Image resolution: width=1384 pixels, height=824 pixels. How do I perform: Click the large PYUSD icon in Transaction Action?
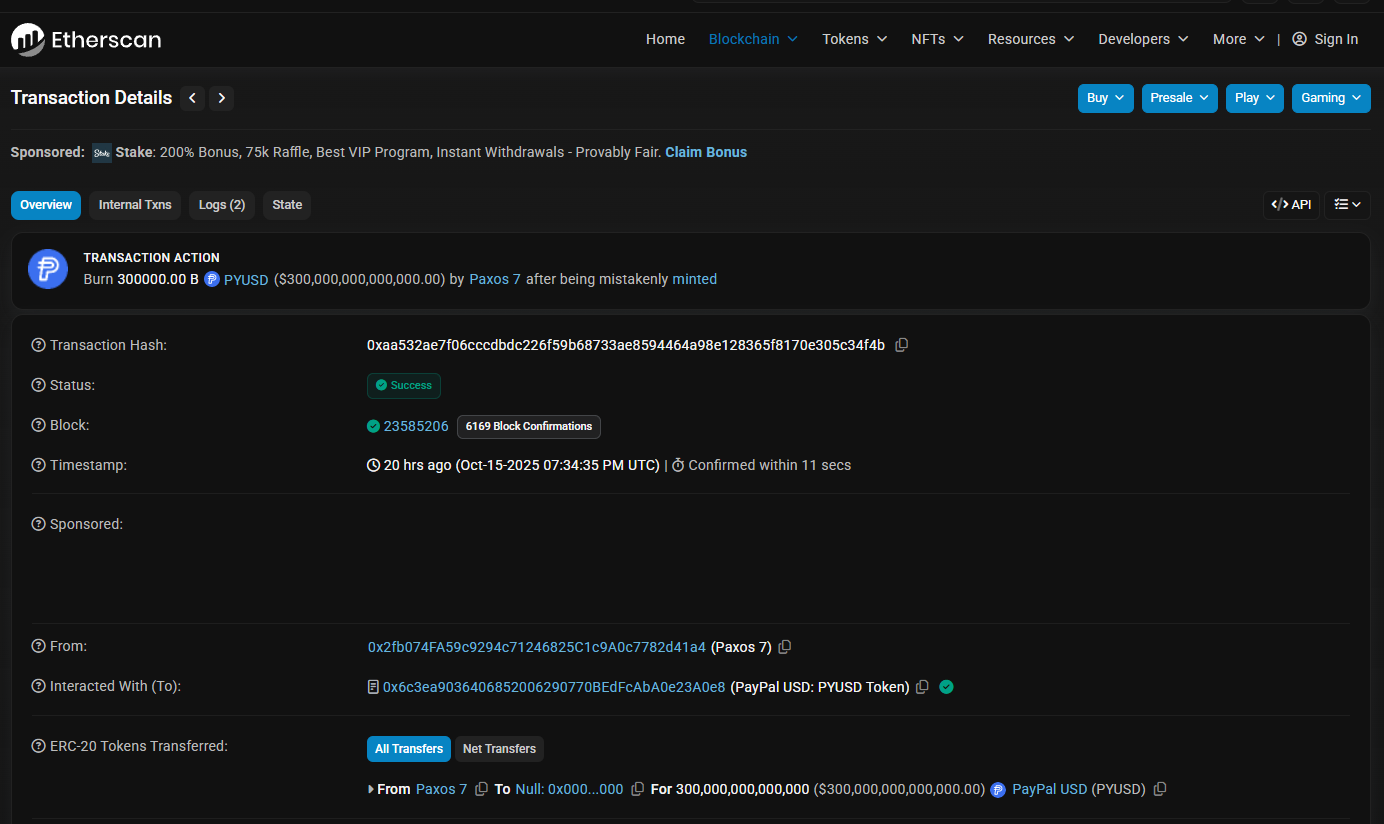click(x=48, y=269)
